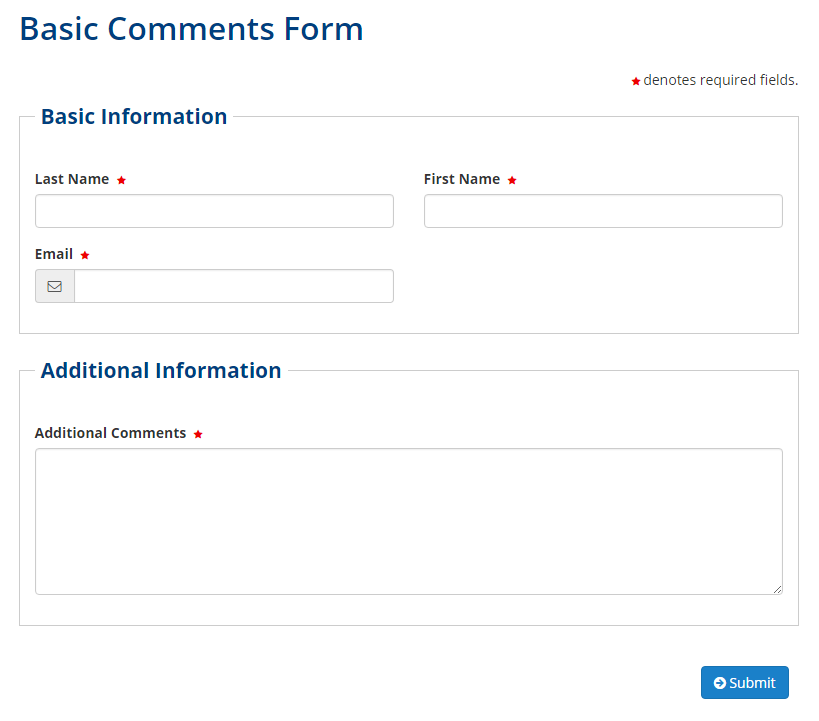819x721 pixels.
Task: Click the red star next to Last Name
Action: click(121, 180)
